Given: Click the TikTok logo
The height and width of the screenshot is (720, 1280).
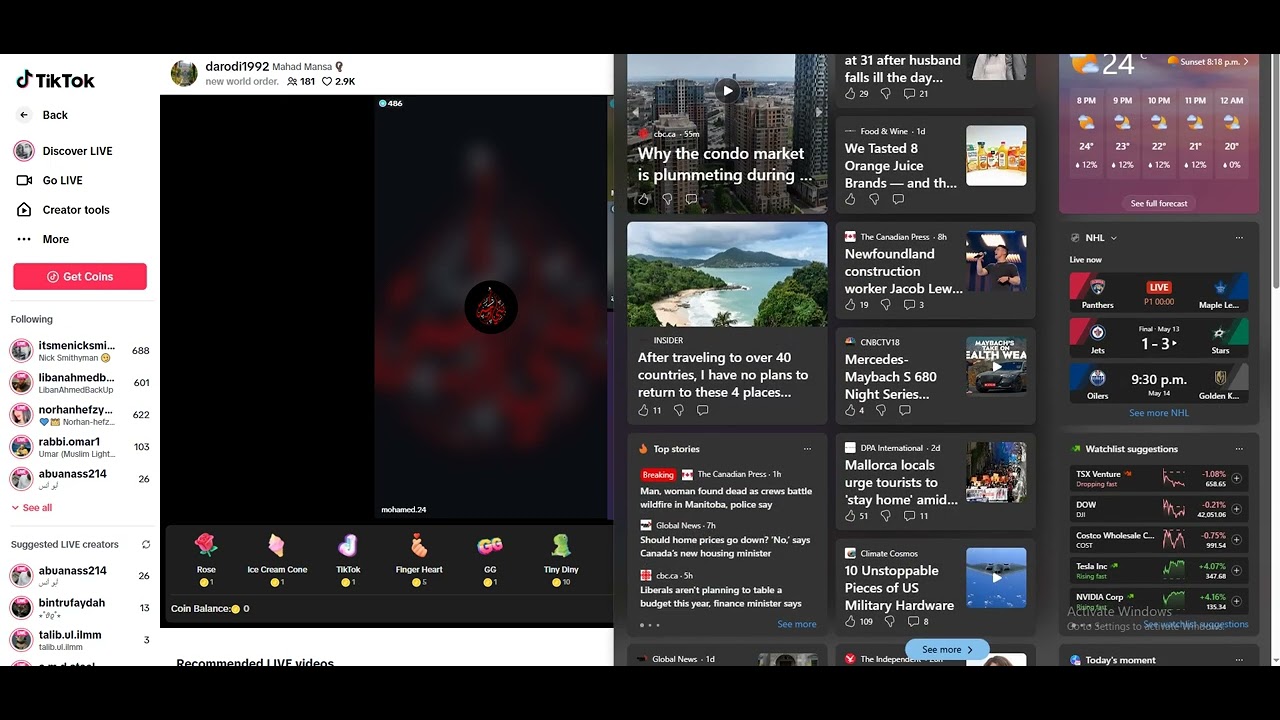Looking at the screenshot, I should click(x=55, y=80).
